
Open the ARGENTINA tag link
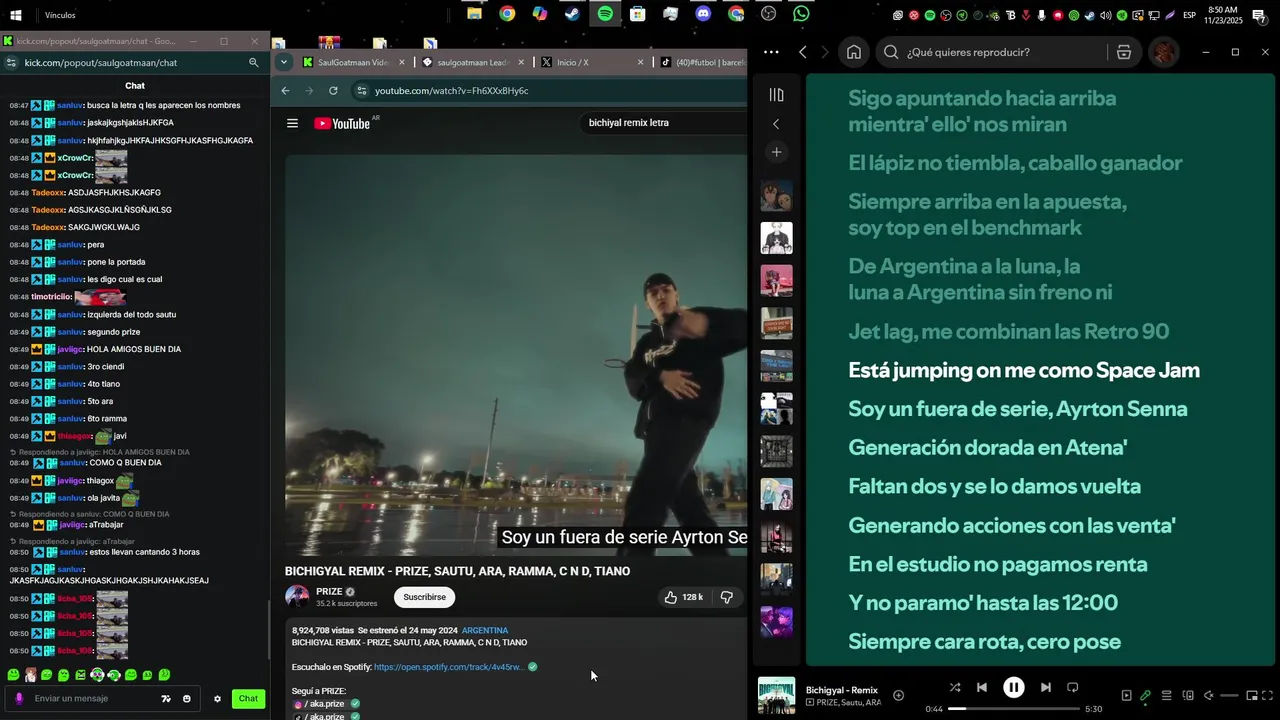click(485, 630)
